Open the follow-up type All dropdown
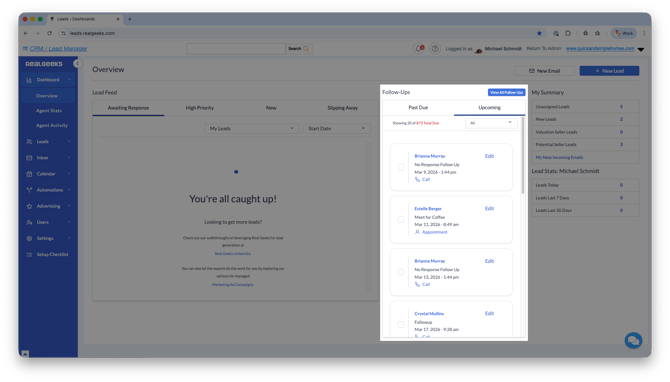This screenshot has width=670, height=382. 491,123
